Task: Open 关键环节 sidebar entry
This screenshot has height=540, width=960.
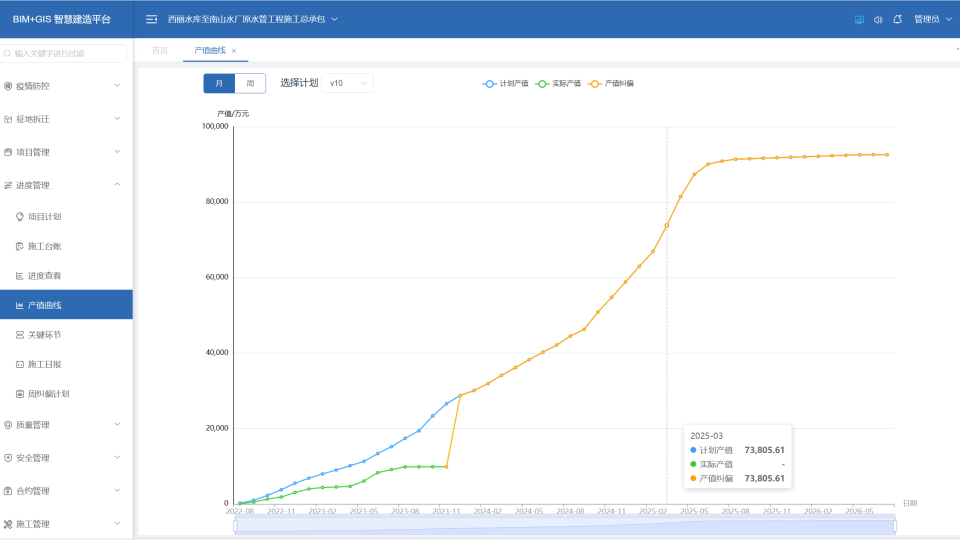Action: coord(44,334)
